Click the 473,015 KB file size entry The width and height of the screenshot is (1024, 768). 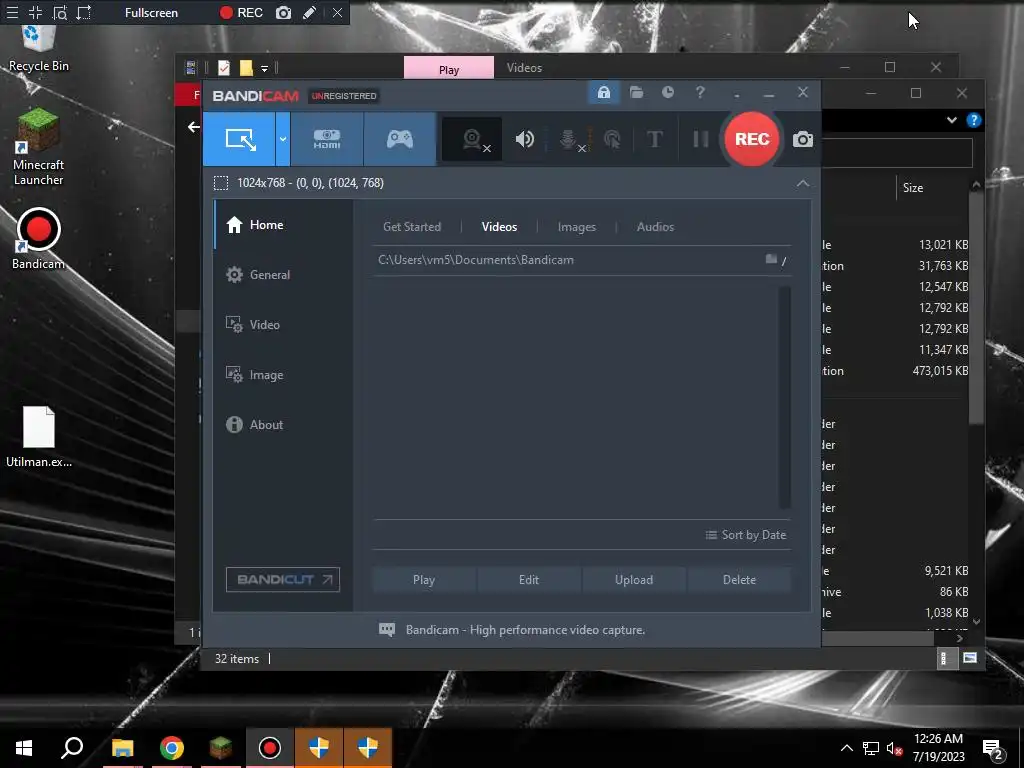point(940,371)
